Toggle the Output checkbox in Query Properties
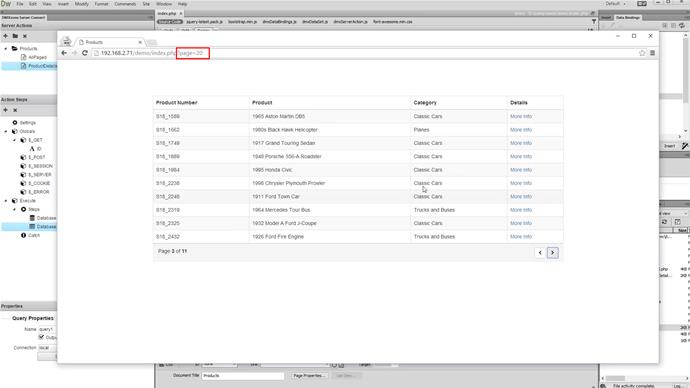Viewport: 690px width, 388px height. click(x=41, y=337)
